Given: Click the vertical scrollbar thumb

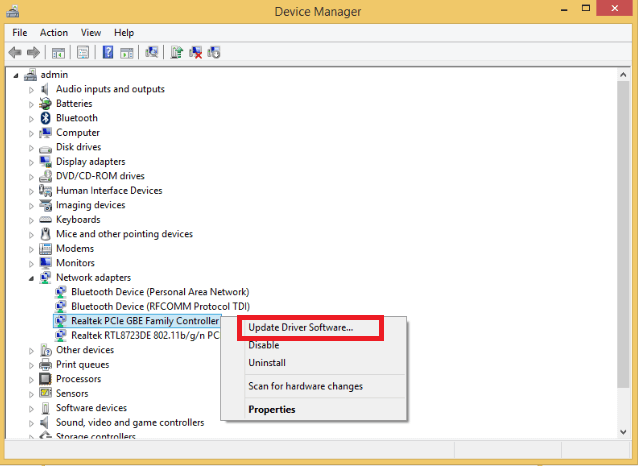Looking at the screenshot, I should pyautogui.click(x=623, y=234).
